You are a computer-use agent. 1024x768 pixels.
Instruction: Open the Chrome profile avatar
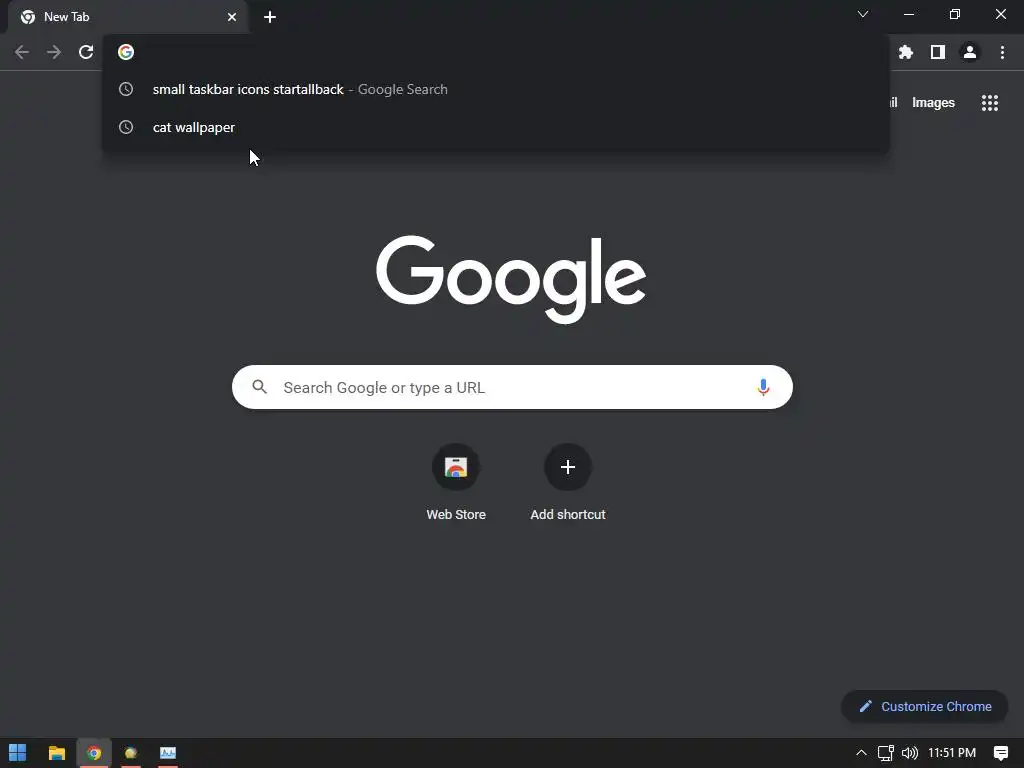(x=970, y=52)
